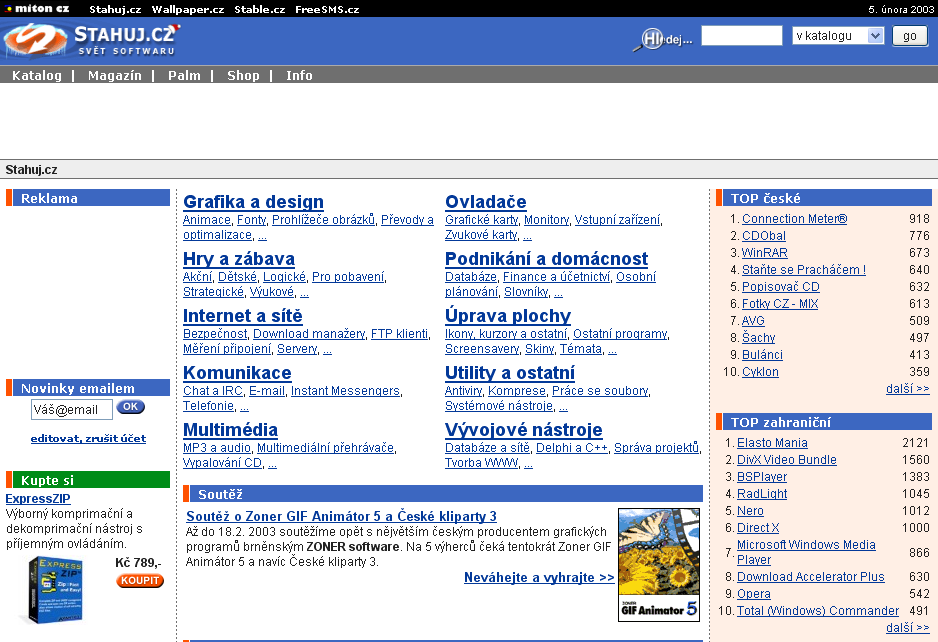Viewport: 938px width, 642px height.
Task: Click další under TOP české
Action: pyautogui.click(x=907, y=389)
